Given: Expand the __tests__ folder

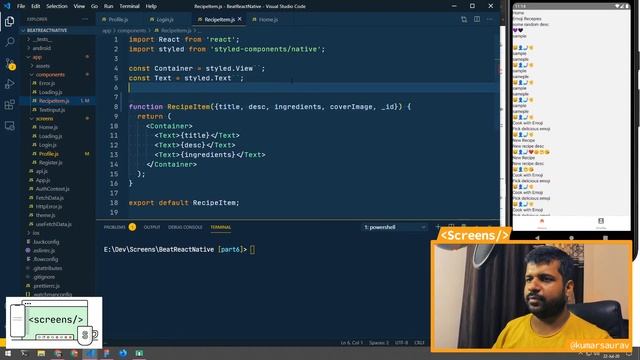Looking at the screenshot, I should [x=42, y=39].
